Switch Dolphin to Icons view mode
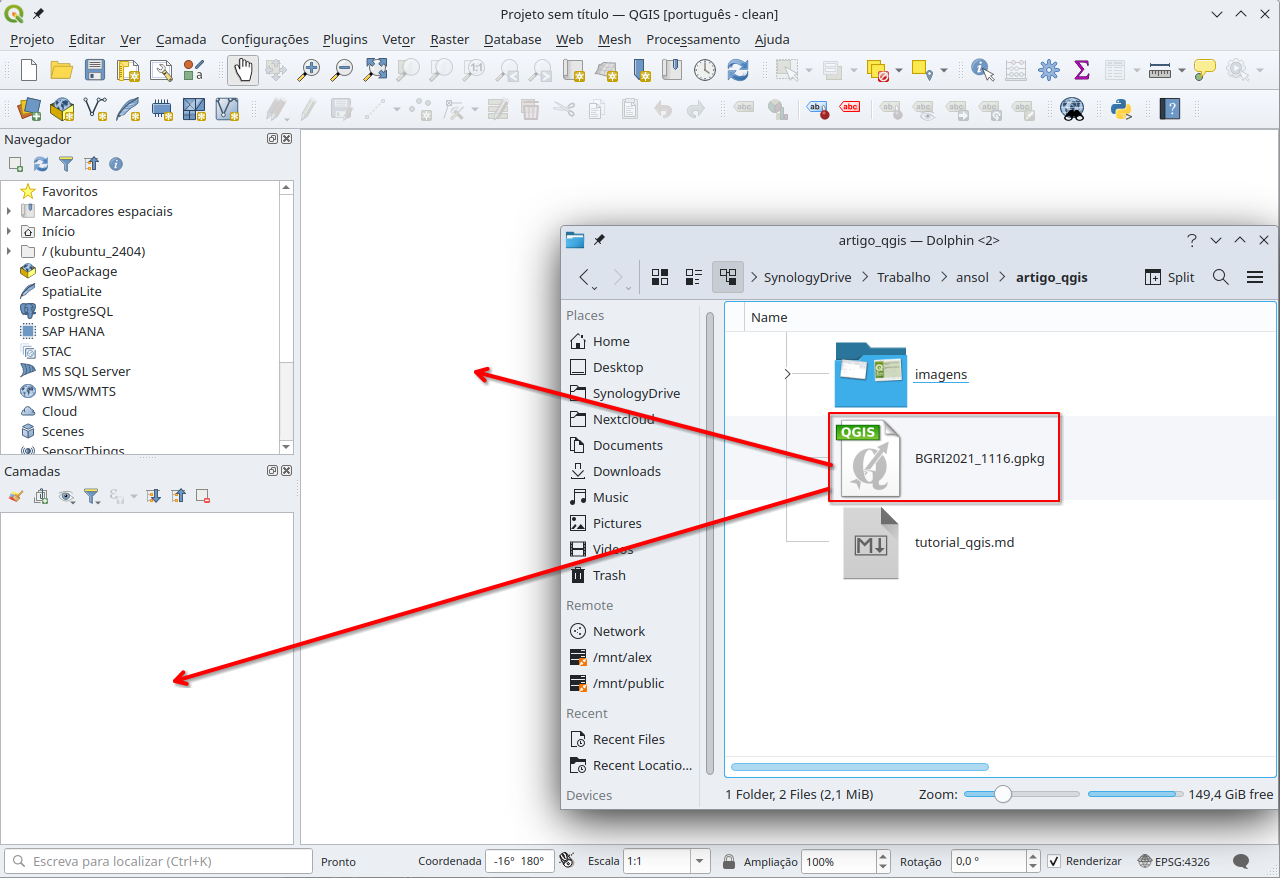This screenshot has height=878, width=1280. coord(660,277)
